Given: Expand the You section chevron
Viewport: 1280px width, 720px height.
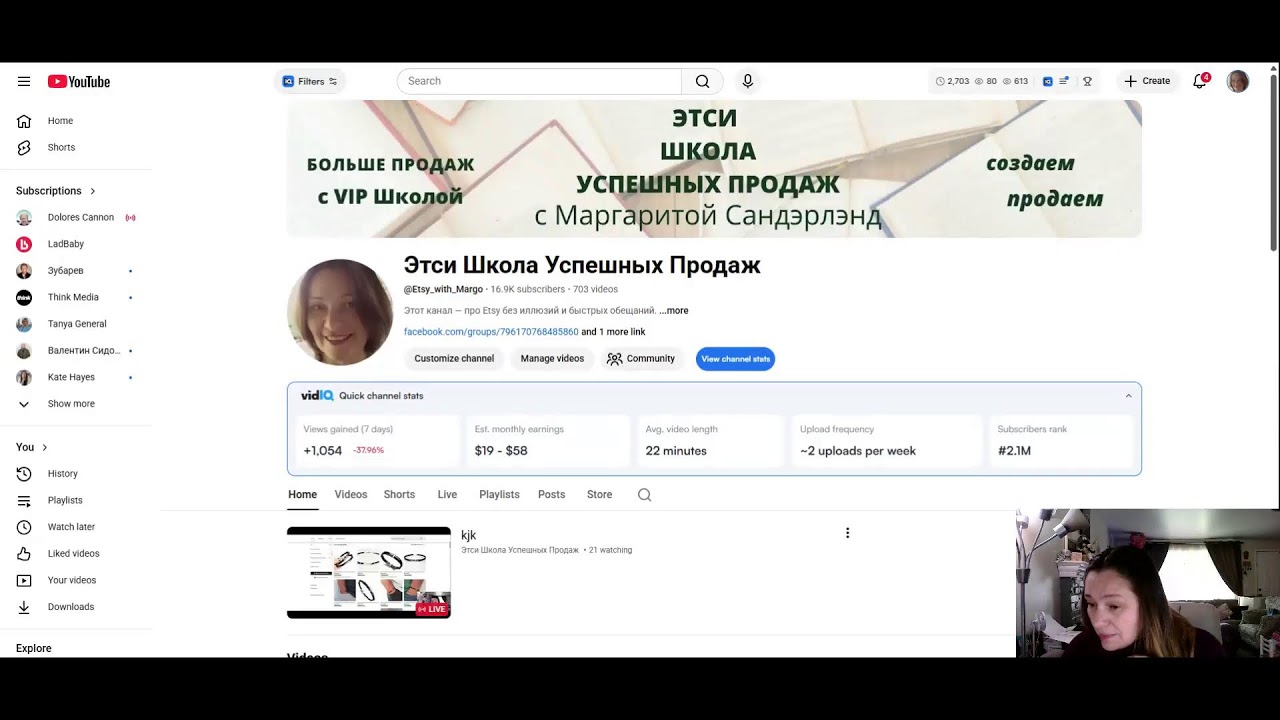Looking at the screenshot, I should [x=44, y=447].
